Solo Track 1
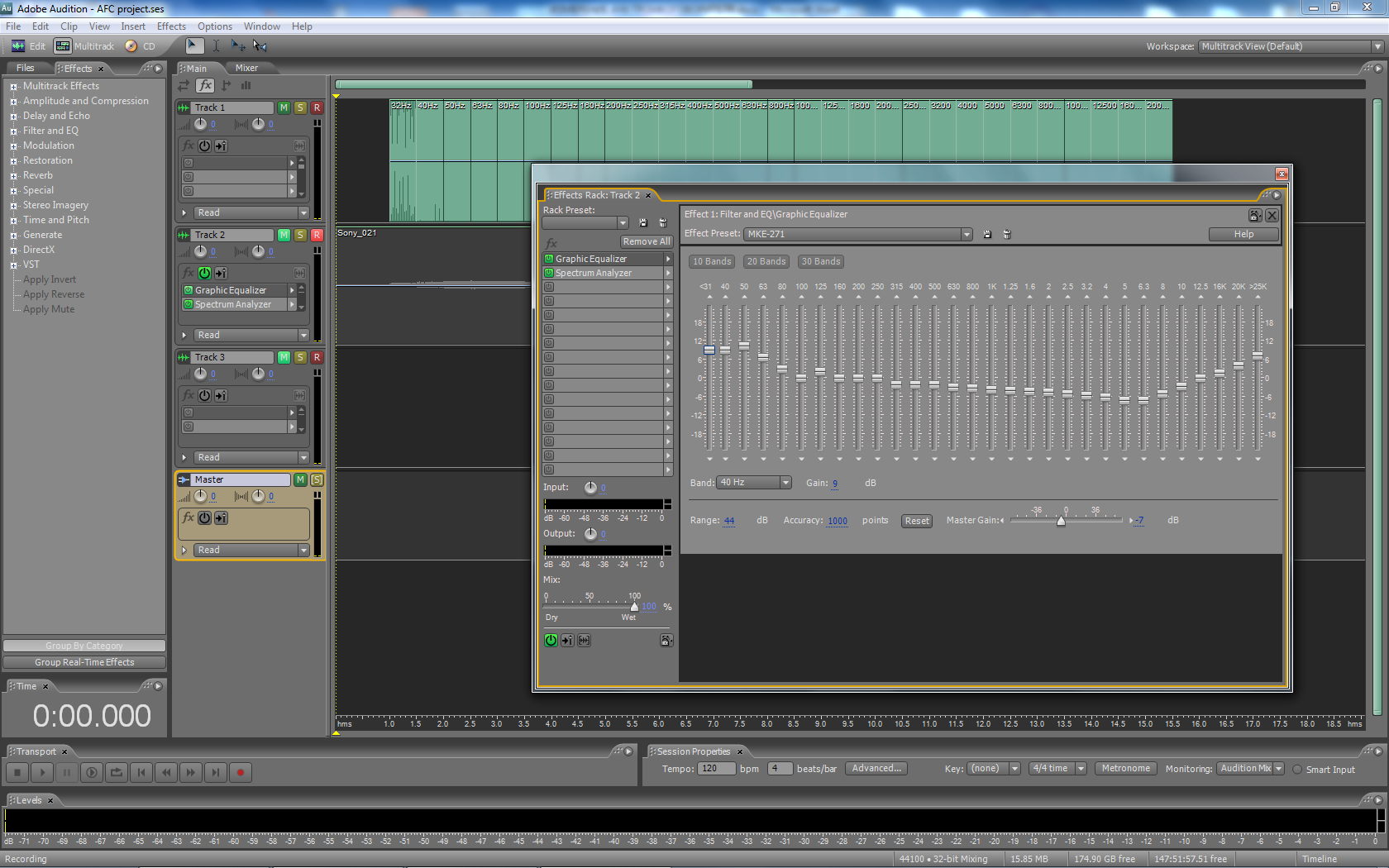The image size is (1389, 868). 300,107
